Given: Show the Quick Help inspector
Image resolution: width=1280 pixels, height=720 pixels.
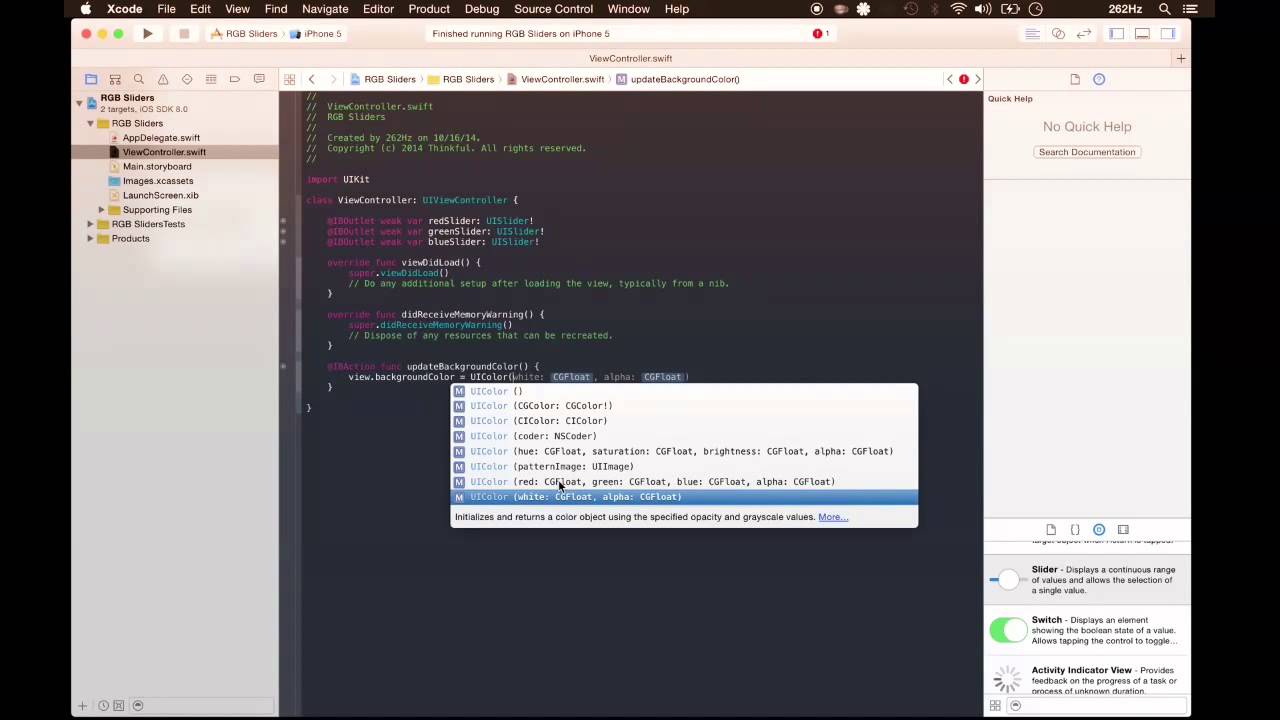Looking at the screenshot, I should coord(1099,79).
